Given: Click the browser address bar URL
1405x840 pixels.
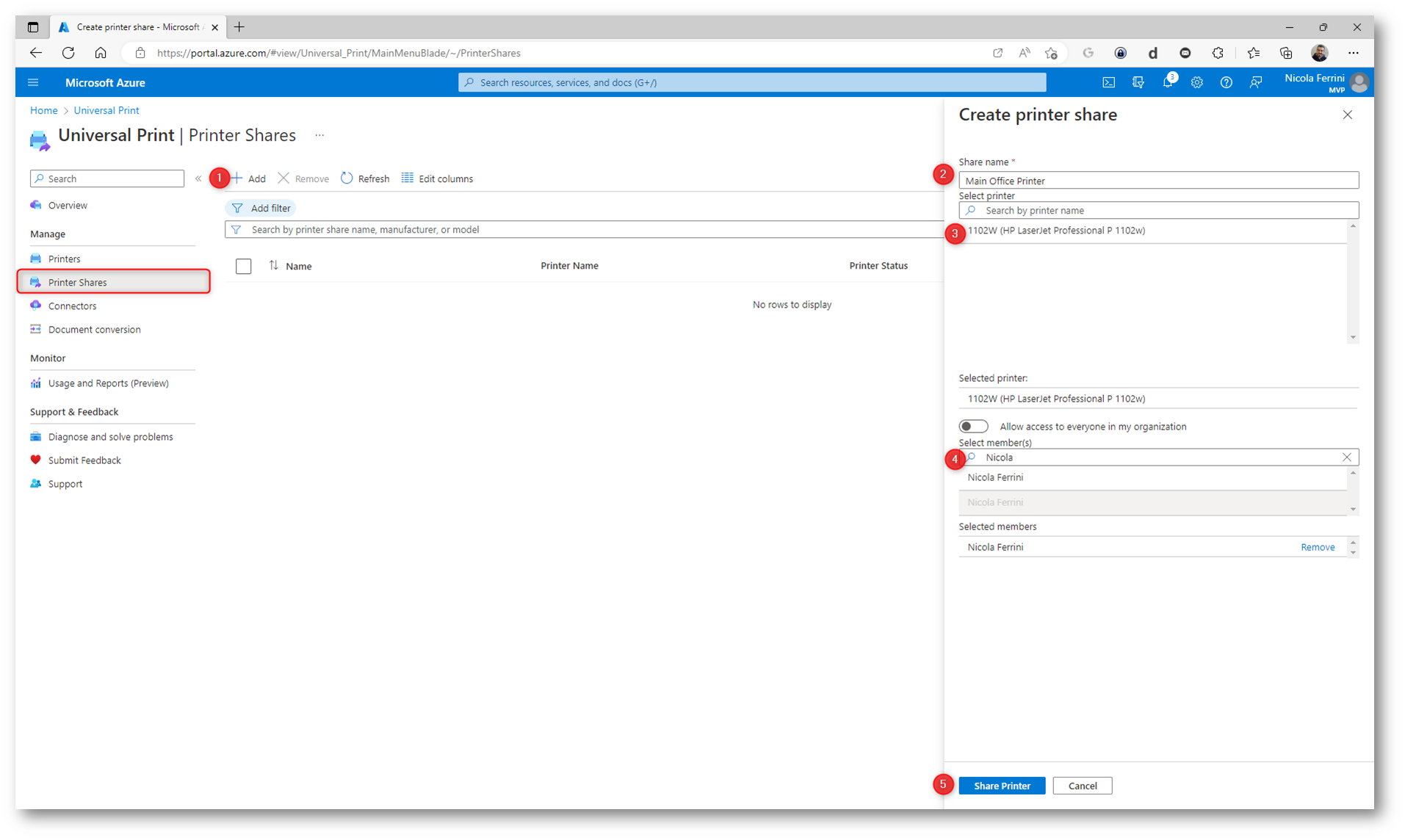Looking at the screenshot, I should (x=338, y=53).
